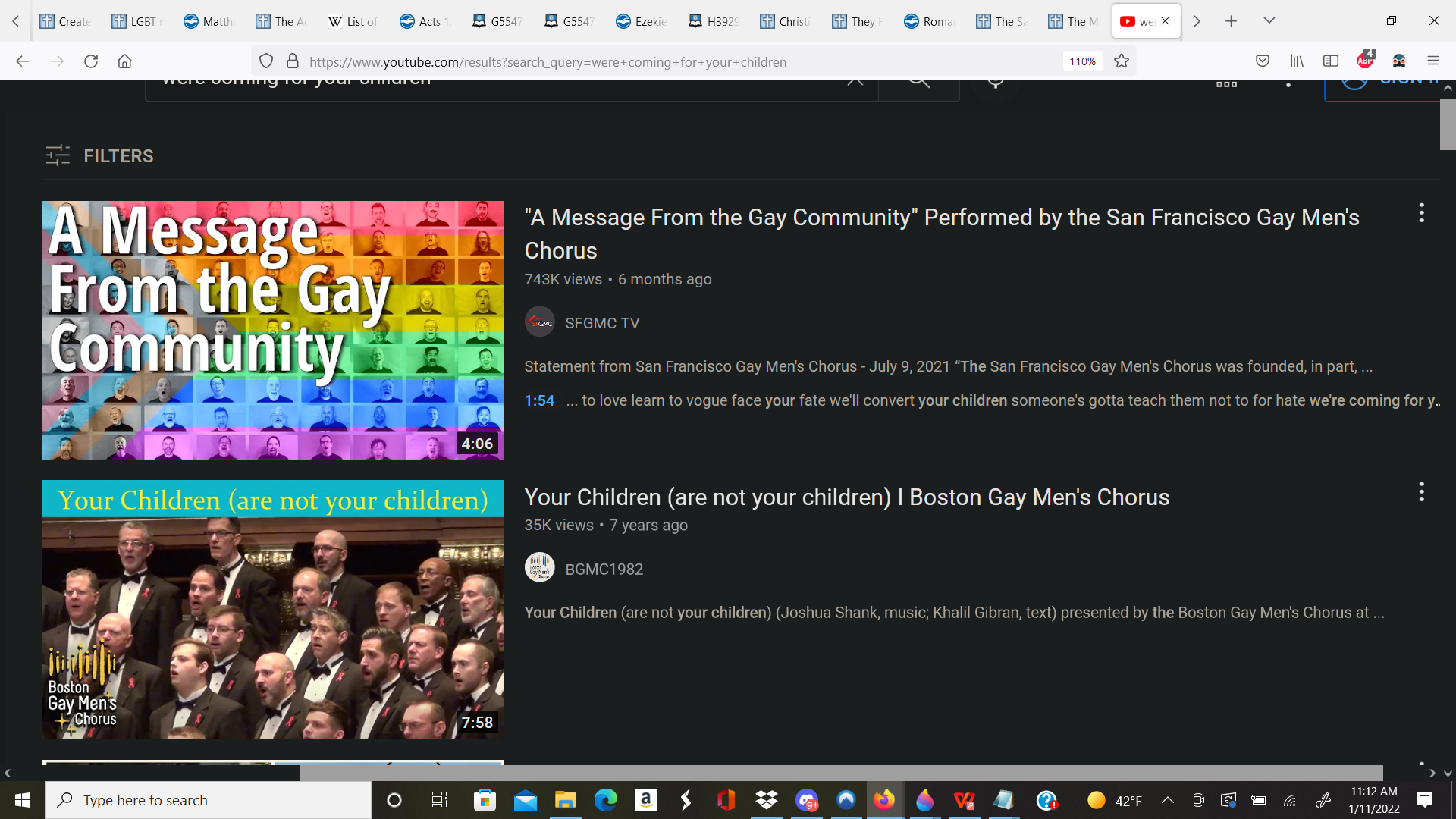Switch to the They H tab

[x=858, y=21]
